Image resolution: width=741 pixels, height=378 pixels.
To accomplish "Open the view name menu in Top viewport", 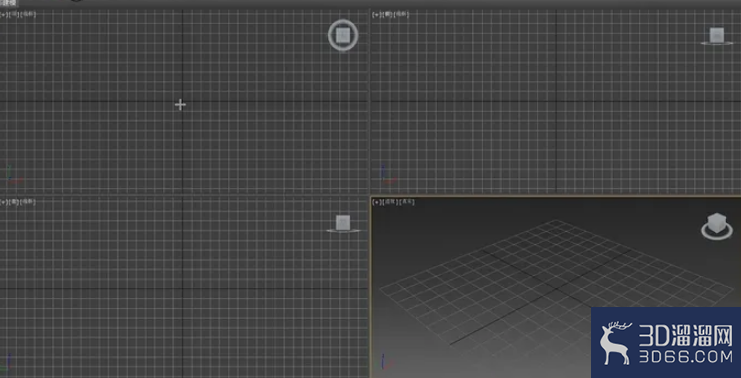I will [x=14, y=15].
